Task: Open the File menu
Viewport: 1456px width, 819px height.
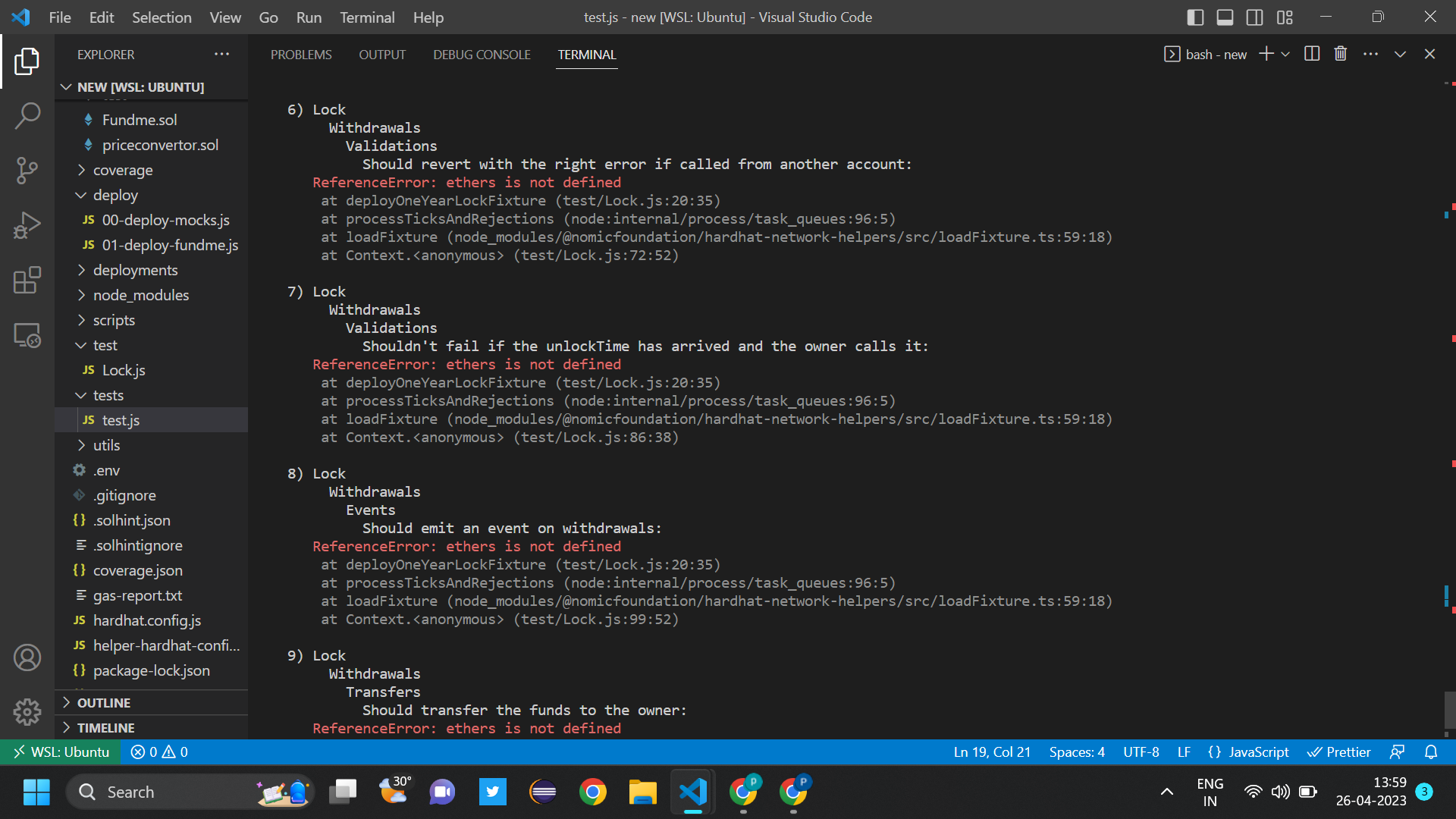Action: [60, 17]
